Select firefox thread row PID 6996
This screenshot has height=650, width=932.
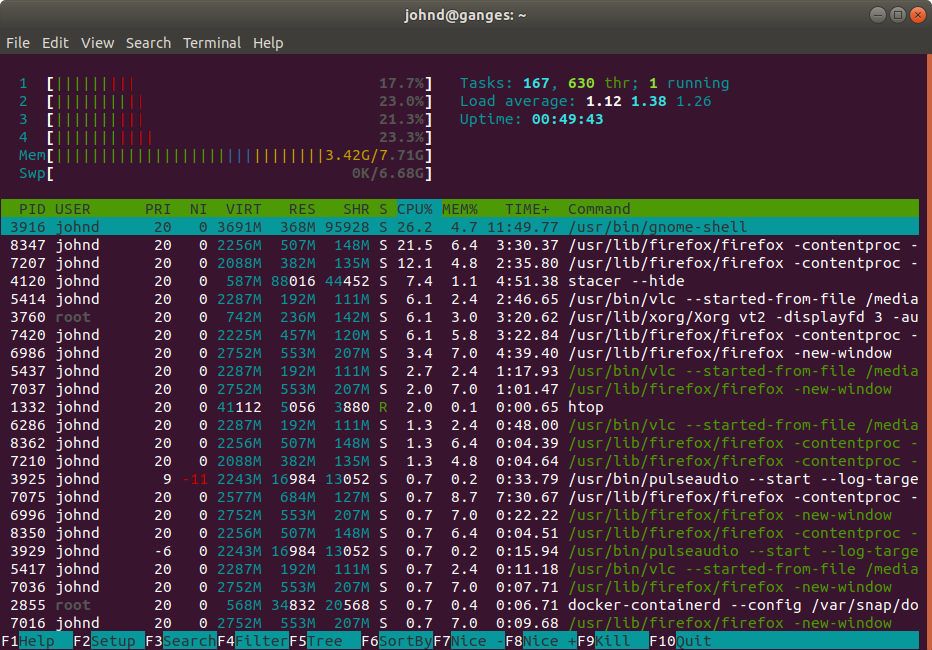click(x=459, y=515)
